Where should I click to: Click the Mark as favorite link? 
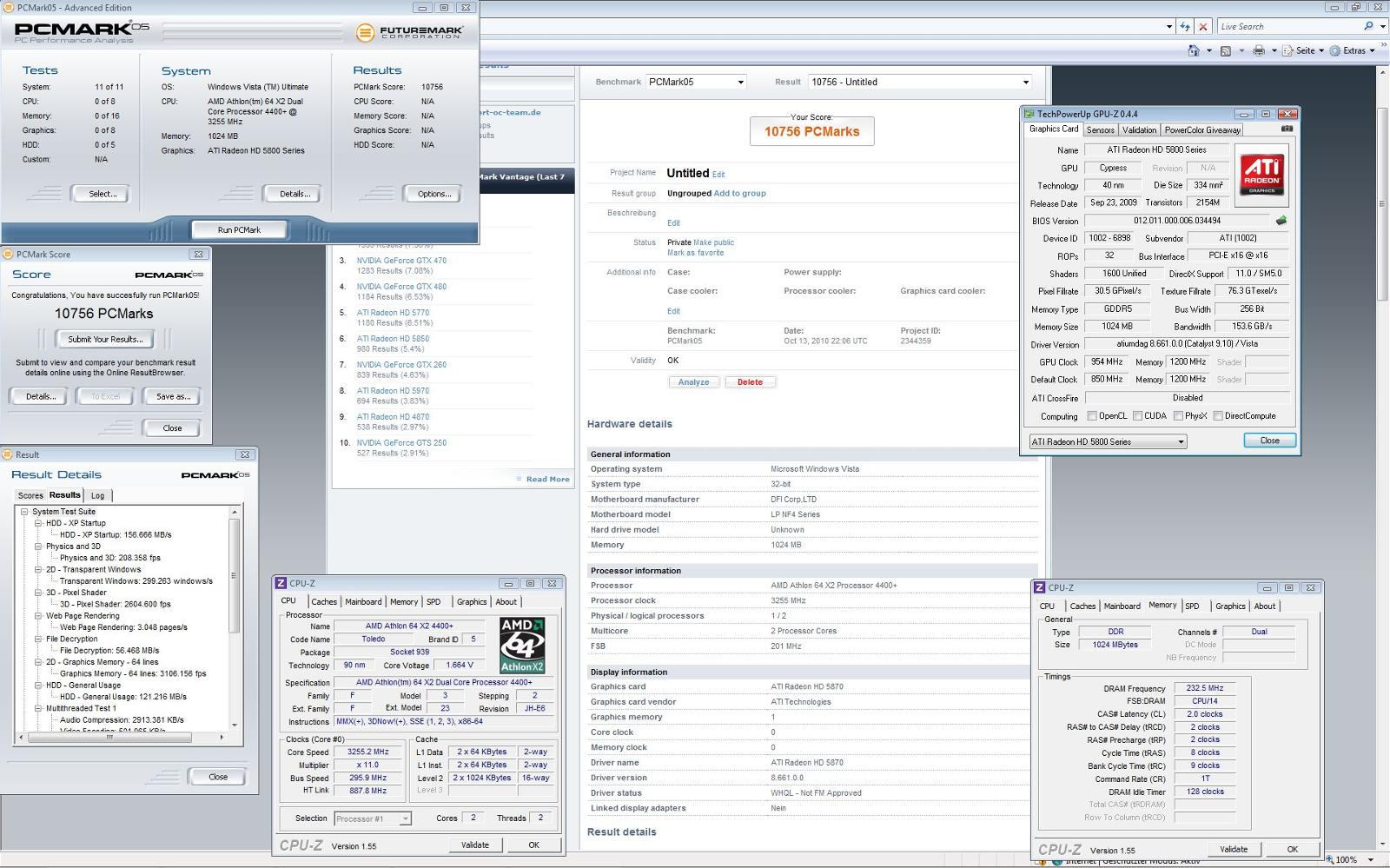(695, 253)
